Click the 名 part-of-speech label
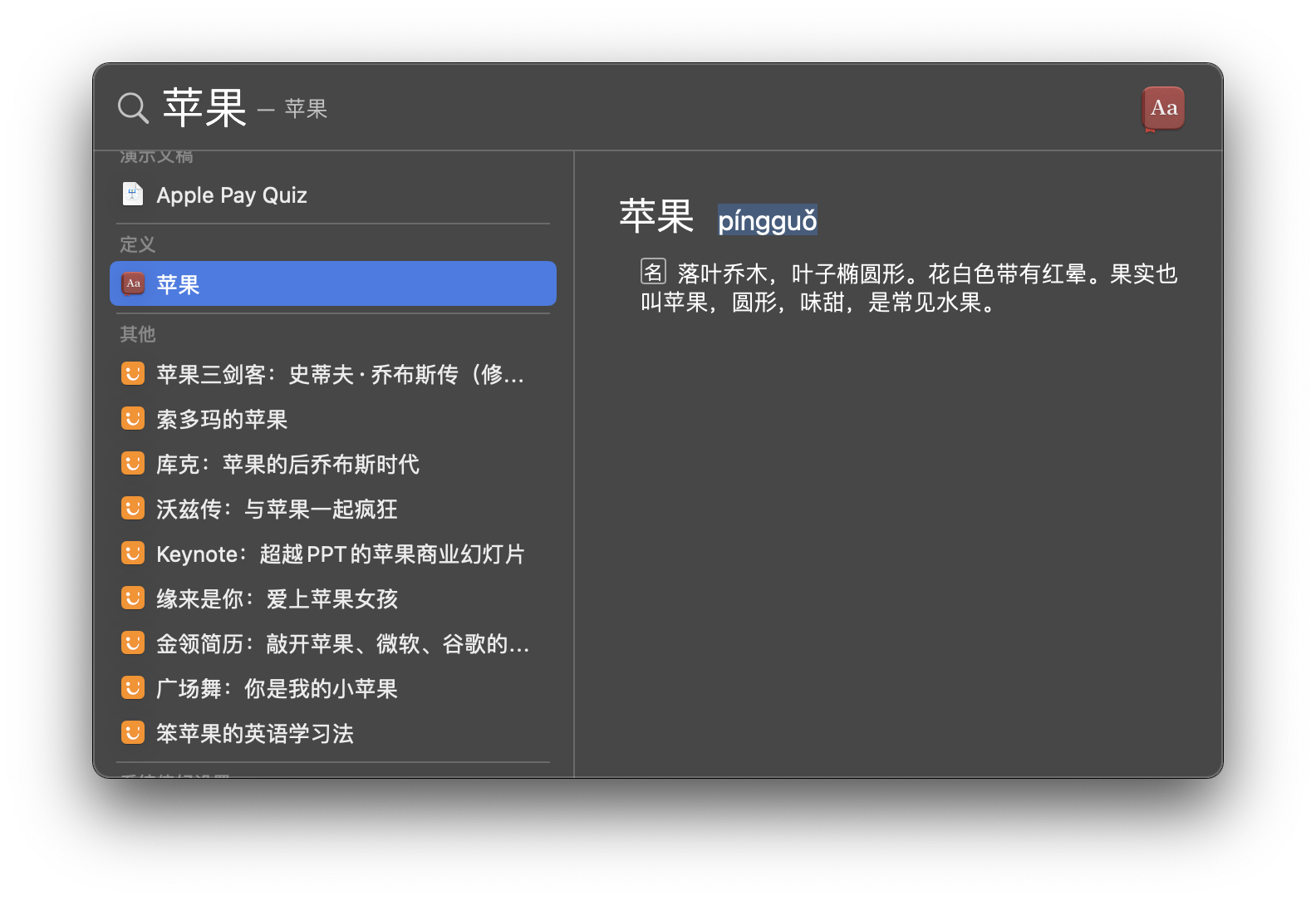 coord(653,272)
